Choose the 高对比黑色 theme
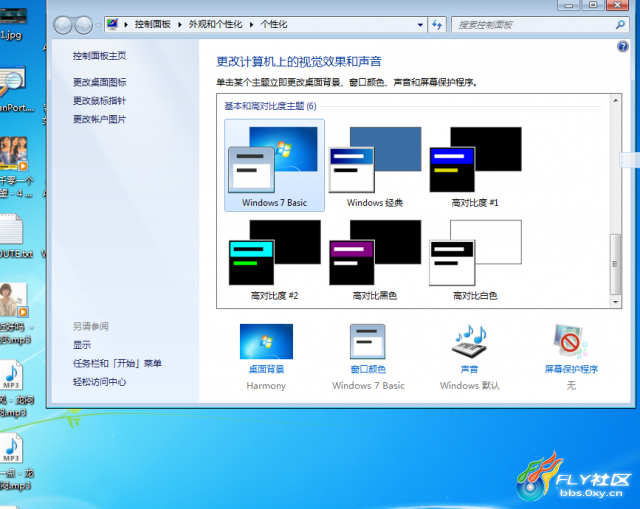This screenshot has width=640, height=509. [375, 259]
